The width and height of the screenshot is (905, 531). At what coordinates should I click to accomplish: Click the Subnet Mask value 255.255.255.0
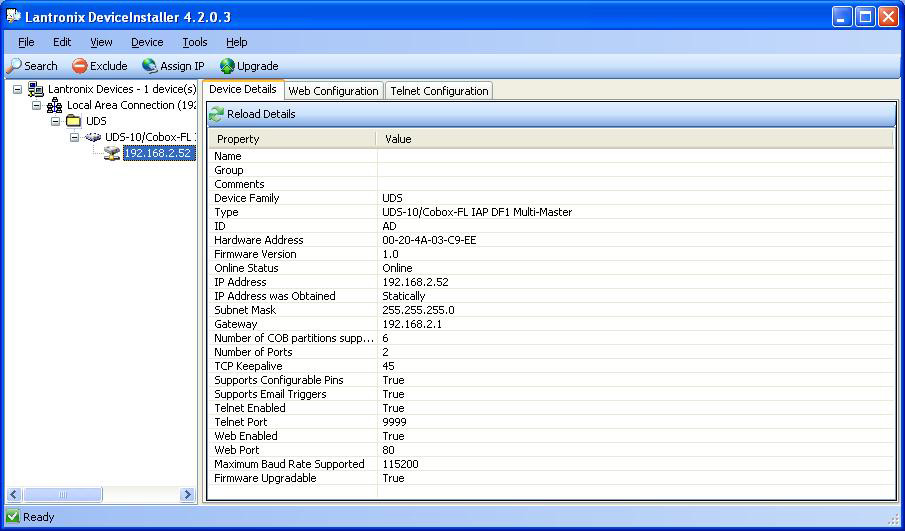tap(418, 310)
